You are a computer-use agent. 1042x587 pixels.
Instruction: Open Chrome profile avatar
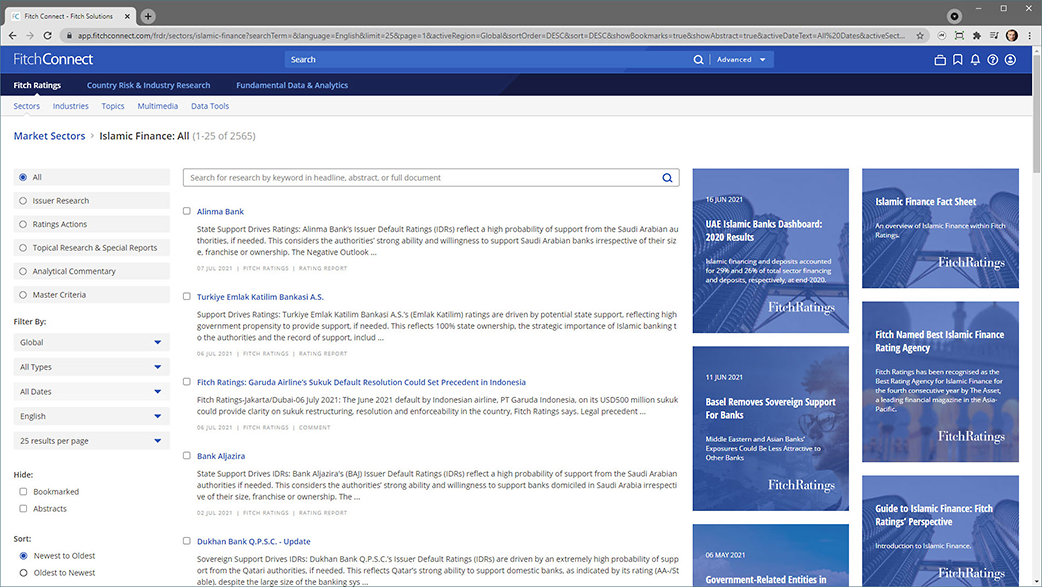(x=1011, y=35)
